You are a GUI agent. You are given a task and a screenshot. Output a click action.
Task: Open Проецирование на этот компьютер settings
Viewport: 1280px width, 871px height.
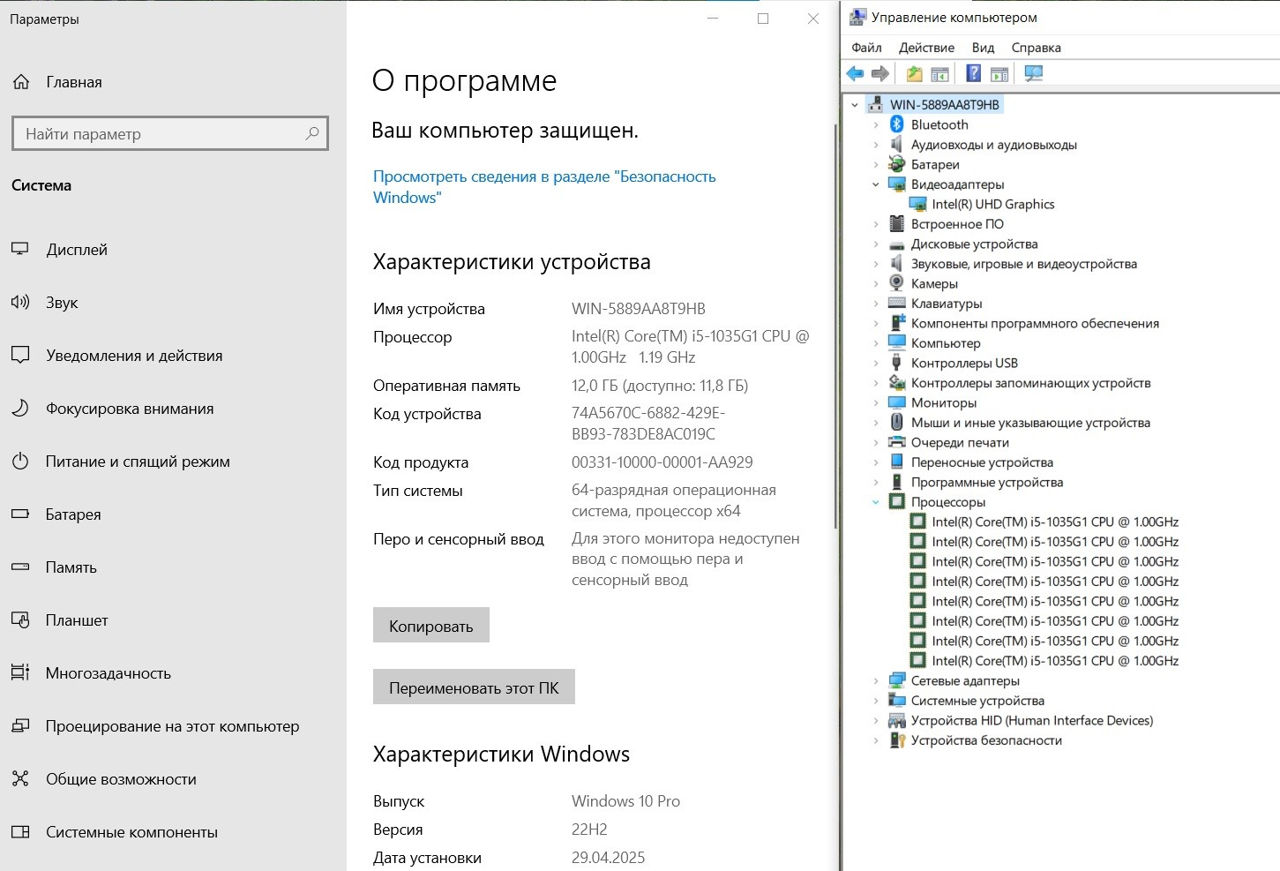click(173, 727)
